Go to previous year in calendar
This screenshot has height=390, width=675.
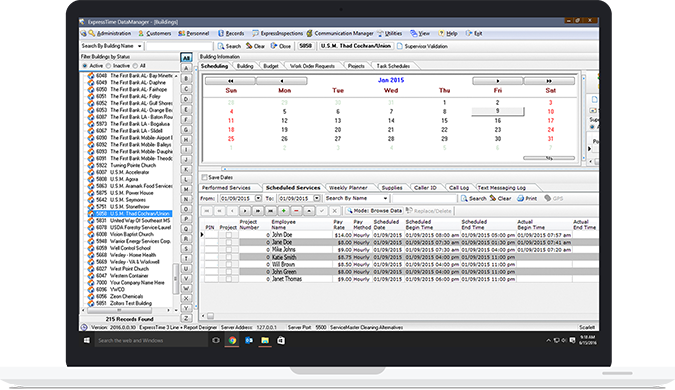[230, 80]
